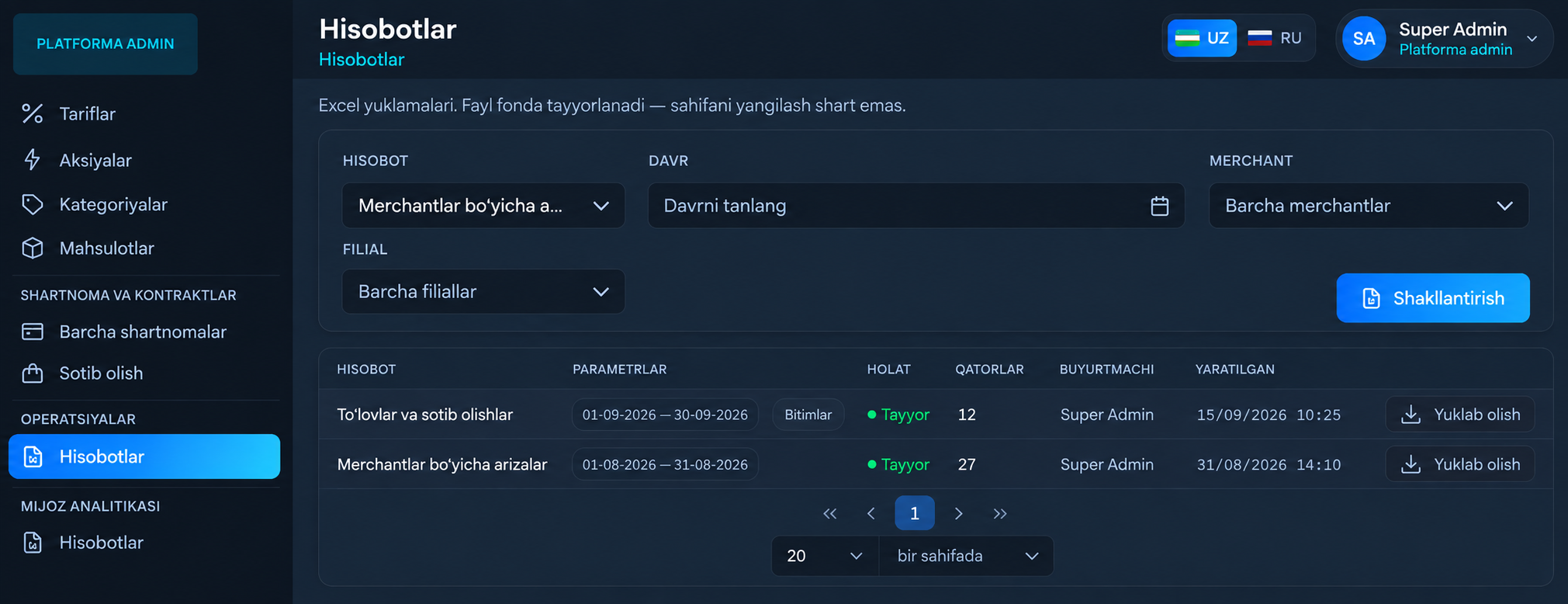Click the Tayyor status in Merchantlar row

click(898, 464)
